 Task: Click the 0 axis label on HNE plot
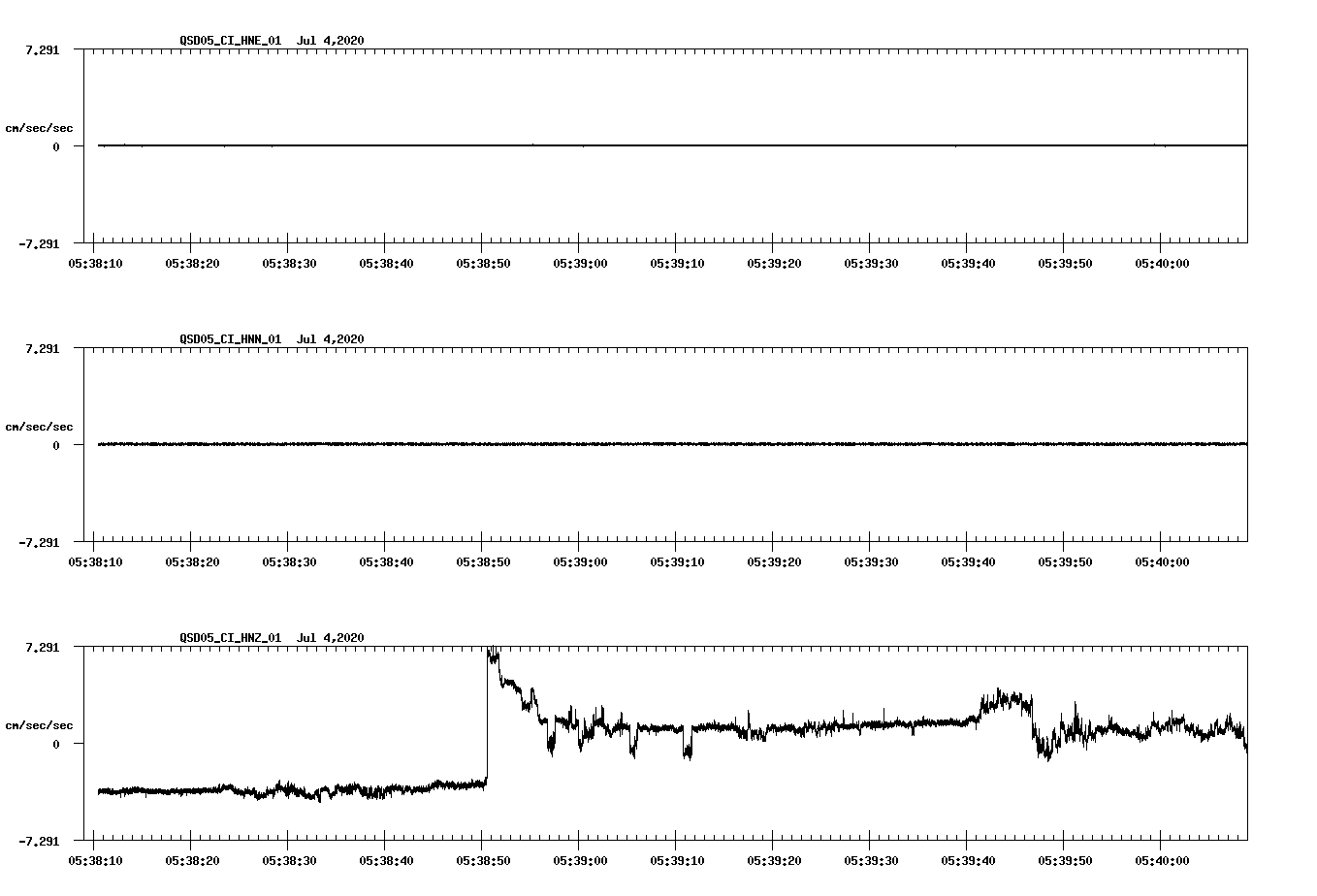click(x=56, y=146)
